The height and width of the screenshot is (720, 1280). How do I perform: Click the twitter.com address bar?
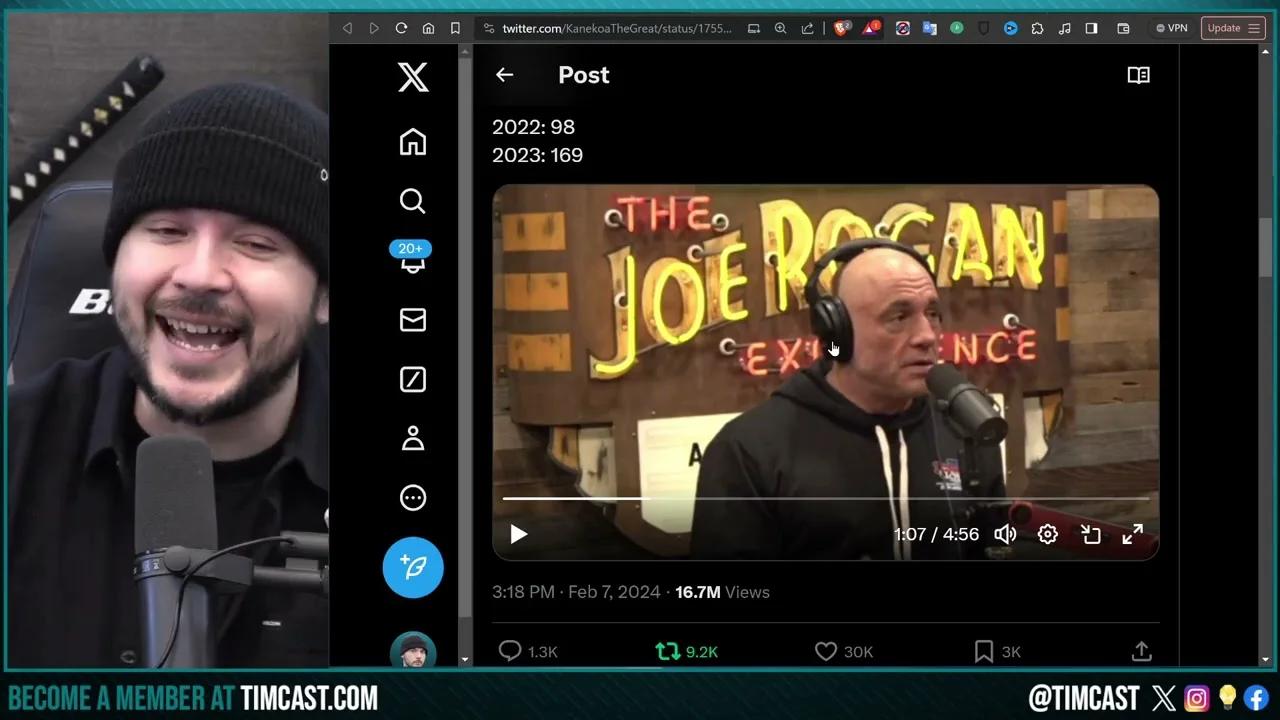tap(600, 28)
